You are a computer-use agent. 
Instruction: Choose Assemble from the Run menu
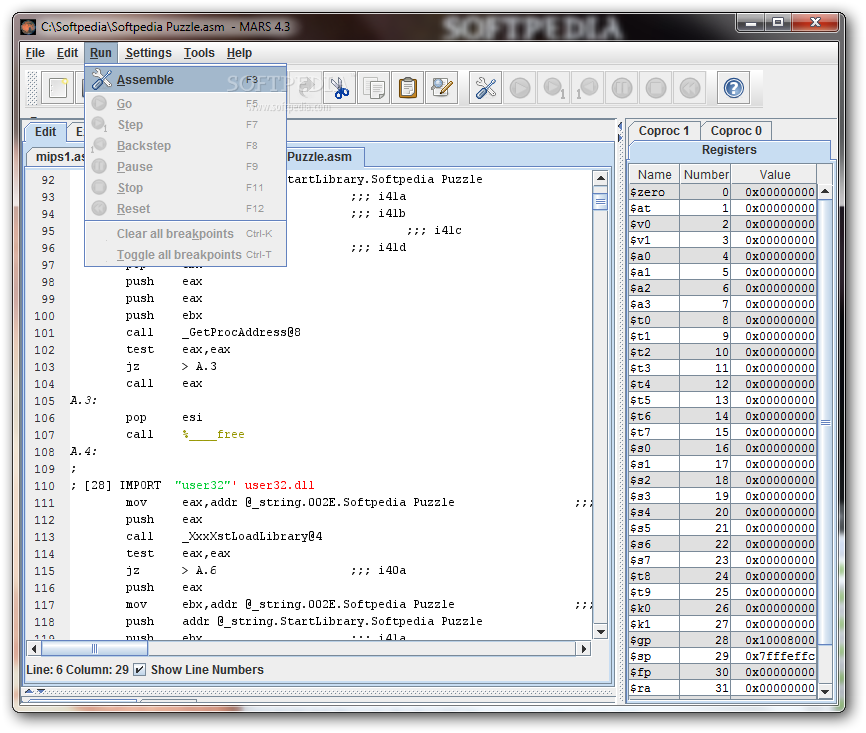tap(186, 80)
